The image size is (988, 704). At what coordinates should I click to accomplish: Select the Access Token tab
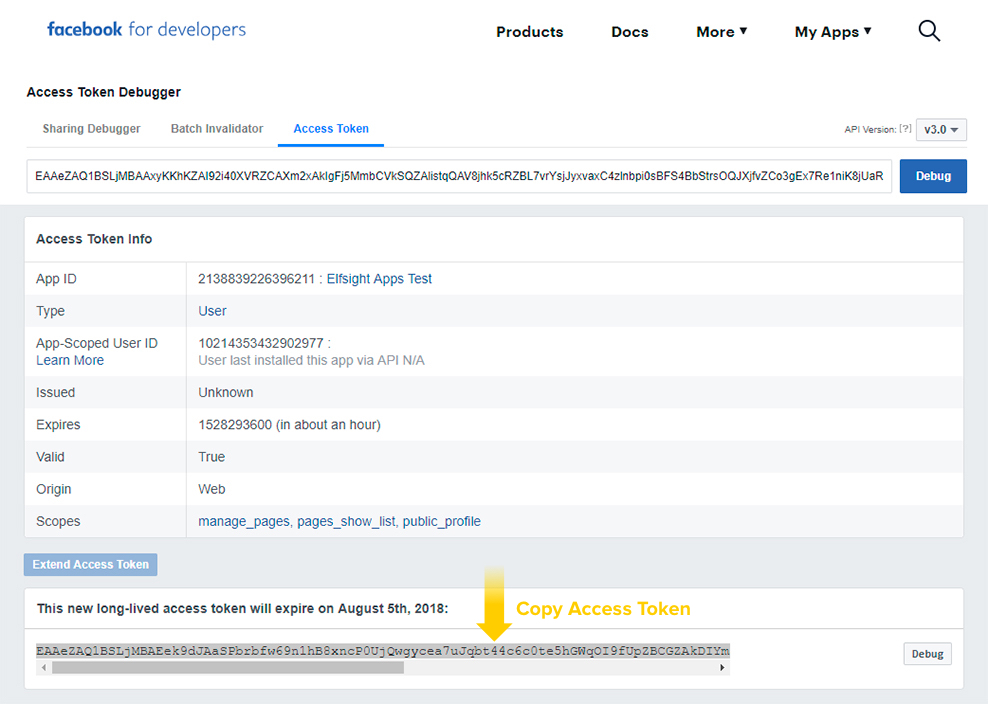[330, 128]
